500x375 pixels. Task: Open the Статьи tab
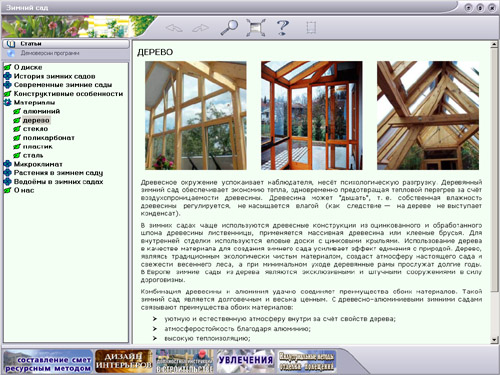[66, 44]
